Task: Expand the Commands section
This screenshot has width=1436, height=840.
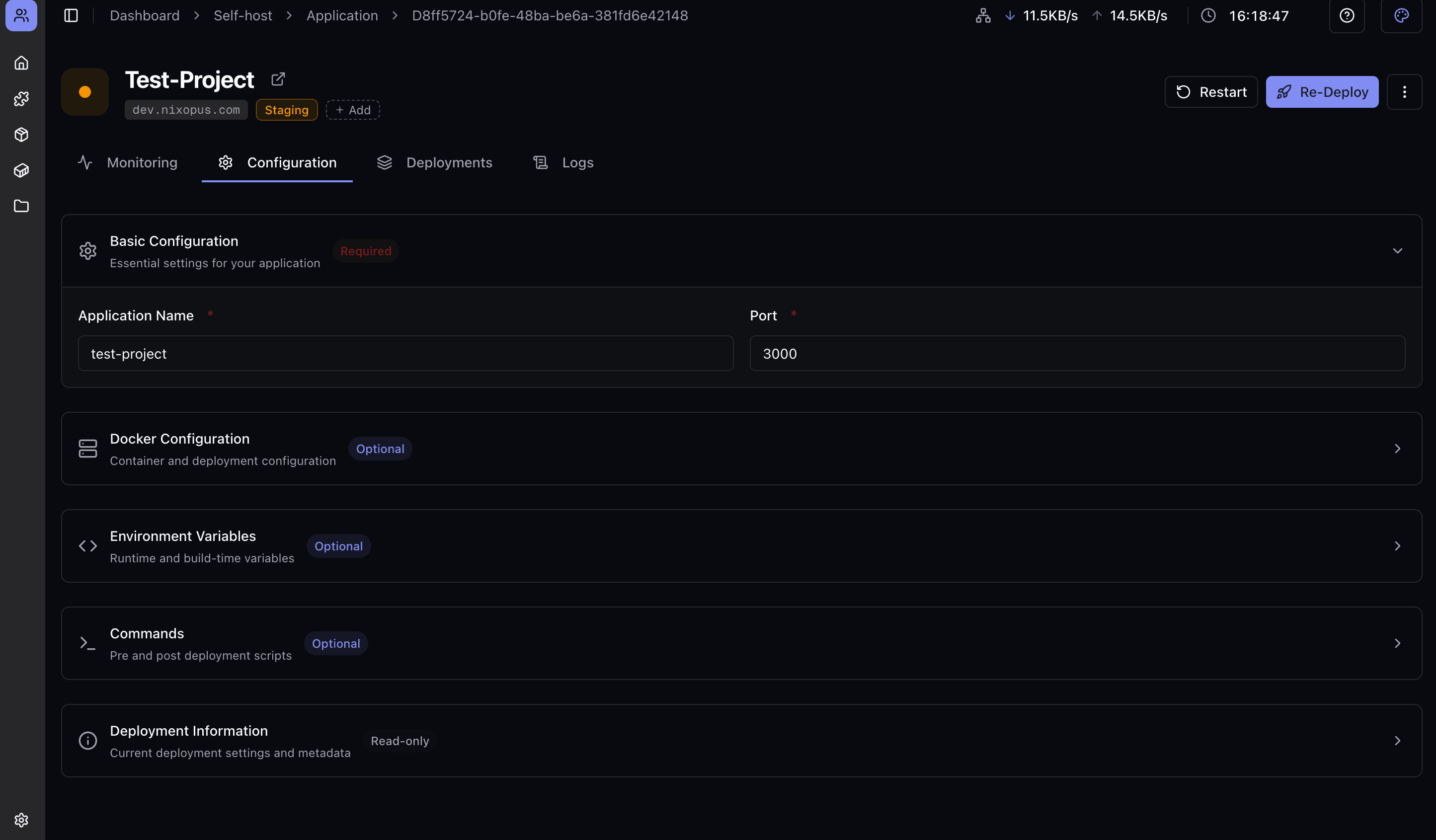Action: point(1397,643)
